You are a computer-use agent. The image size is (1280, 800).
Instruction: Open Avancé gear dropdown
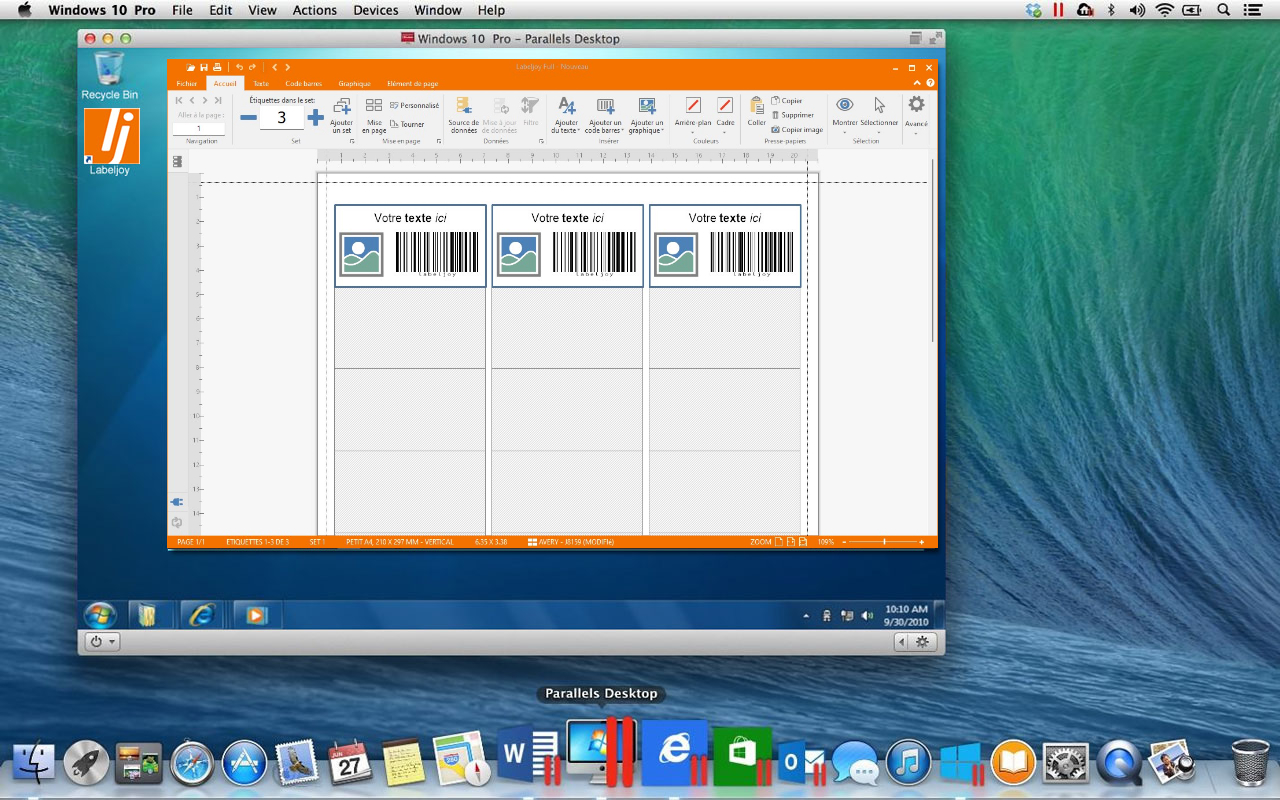(x=916, y=116)
